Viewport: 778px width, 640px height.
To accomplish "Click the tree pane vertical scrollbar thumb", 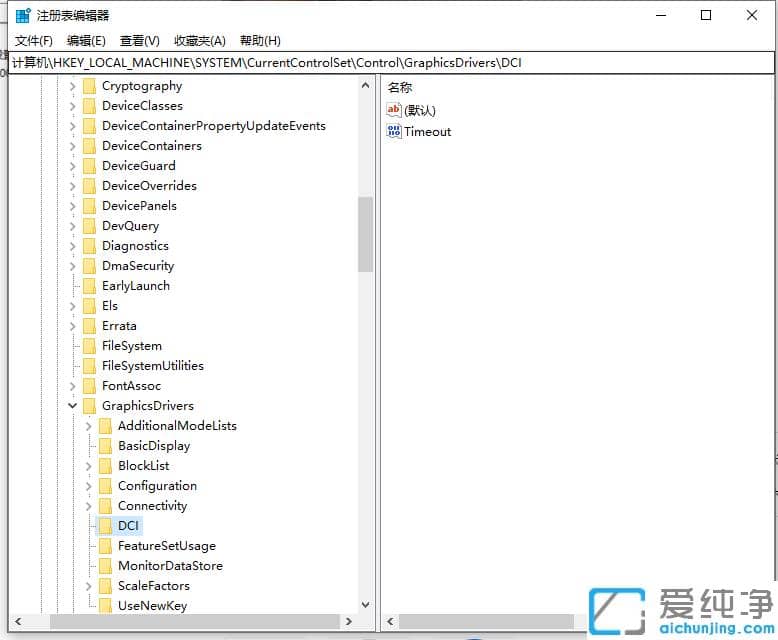I will 365,233.
